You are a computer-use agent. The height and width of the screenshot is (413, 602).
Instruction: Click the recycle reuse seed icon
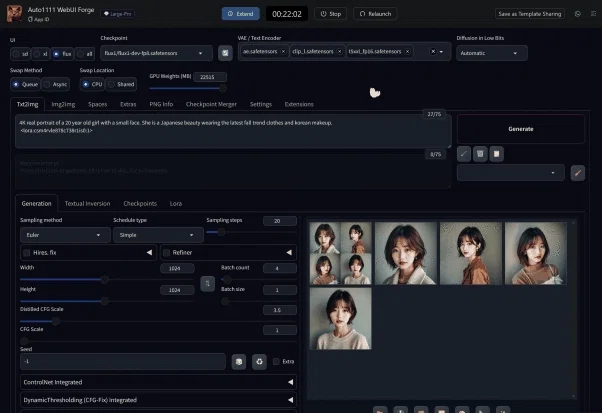pos(259,362)
